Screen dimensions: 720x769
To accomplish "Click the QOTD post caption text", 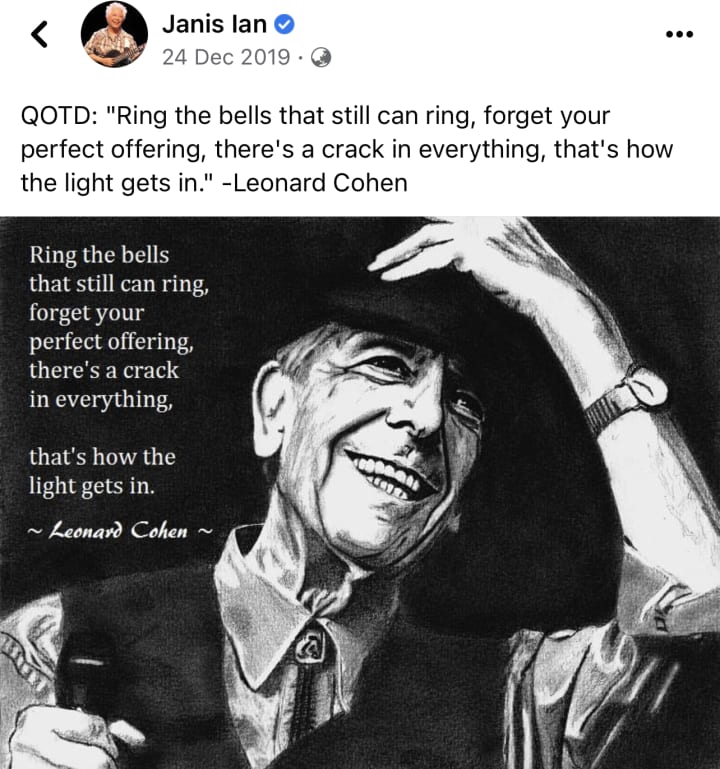I will 346,149.
